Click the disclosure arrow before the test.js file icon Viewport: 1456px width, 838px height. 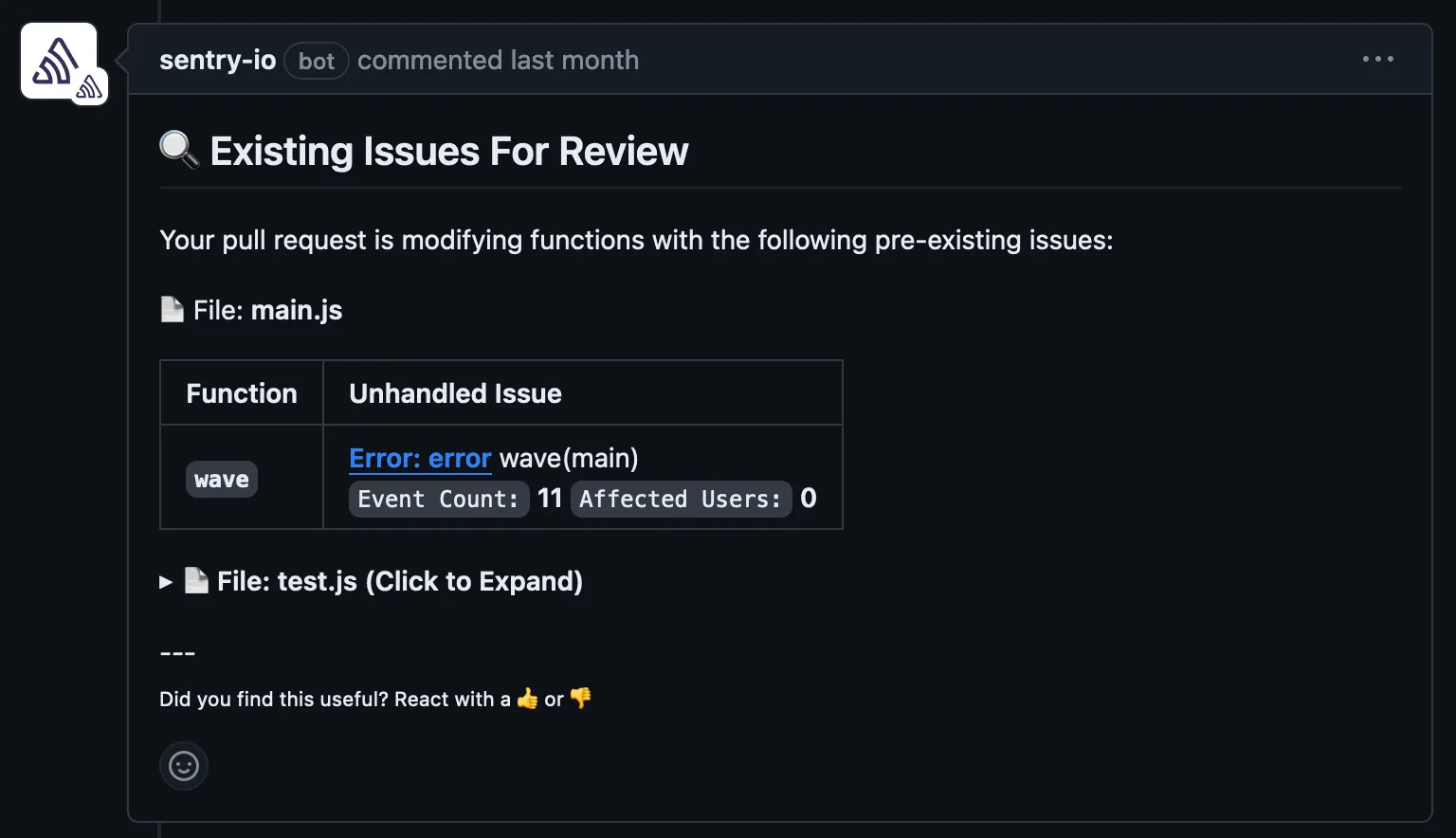165,582
